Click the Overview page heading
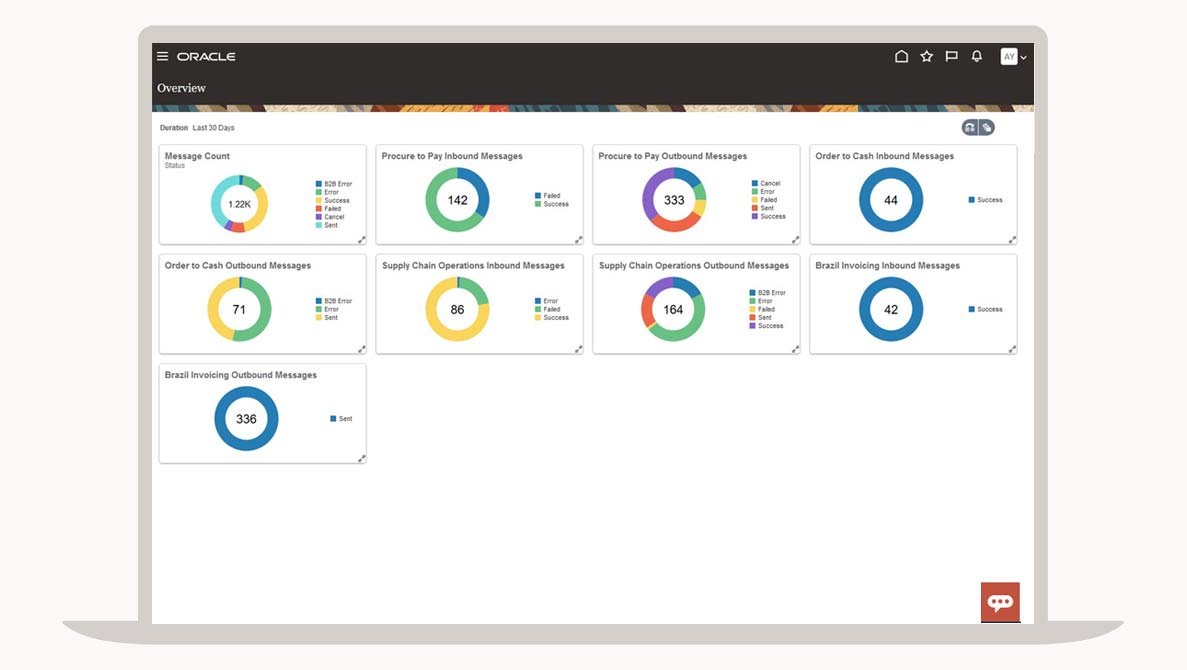The height and width of the screenshot is (670, 1187). 181,88
